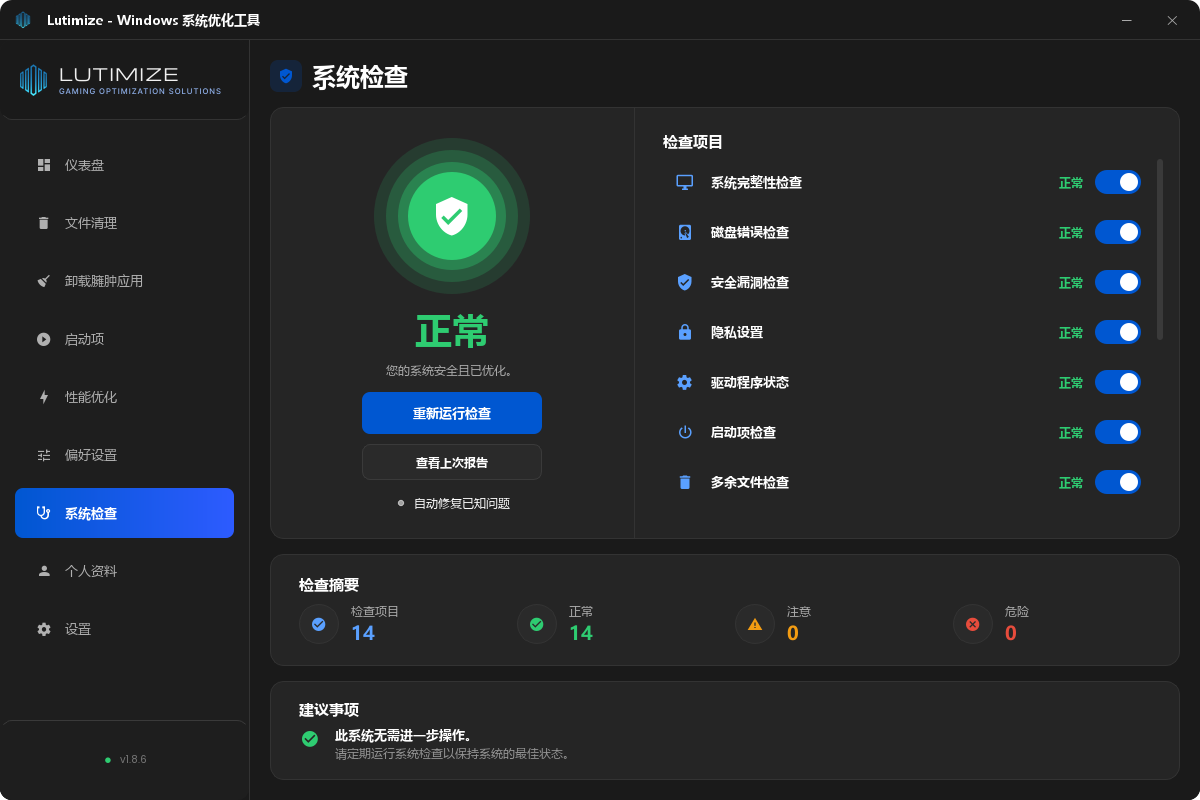Click the Lutimize logo in the sidebar
Viewport: 1200px width, 800px height.
tap(120, 80)
